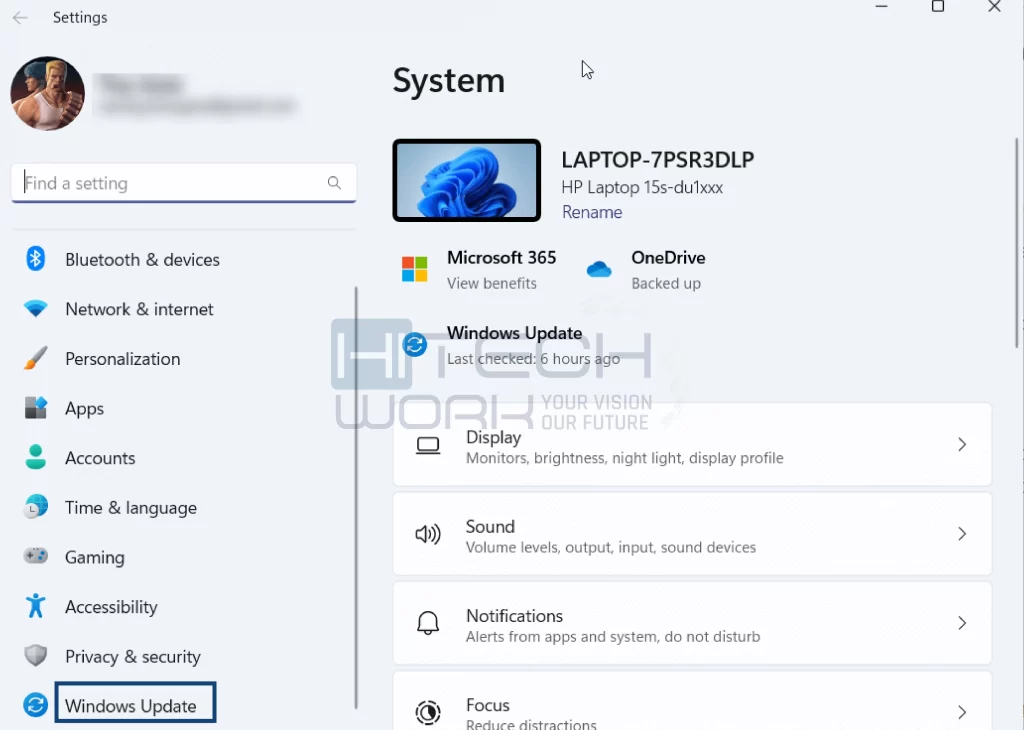The height and width of the screenshot is (730, 1024).
Task: Open the Notifications settings card
Action: [692, 623]
